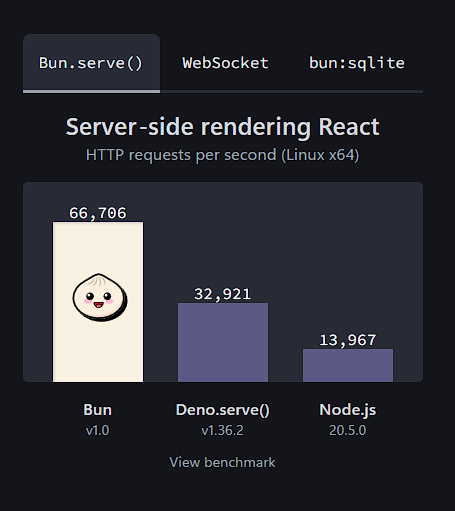Select the bun:sqlite tab
The image size is (455, 511).
[357, 63]
